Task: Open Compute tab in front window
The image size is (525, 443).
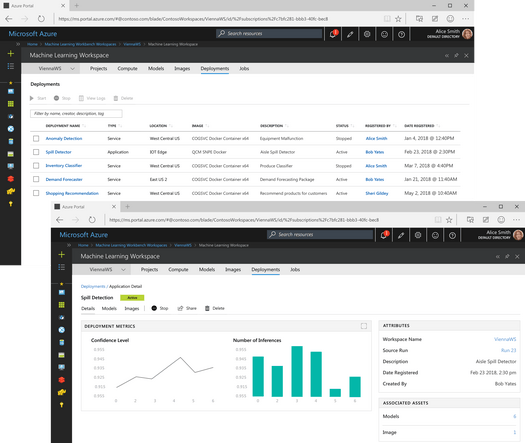Action: coord(178,270)
